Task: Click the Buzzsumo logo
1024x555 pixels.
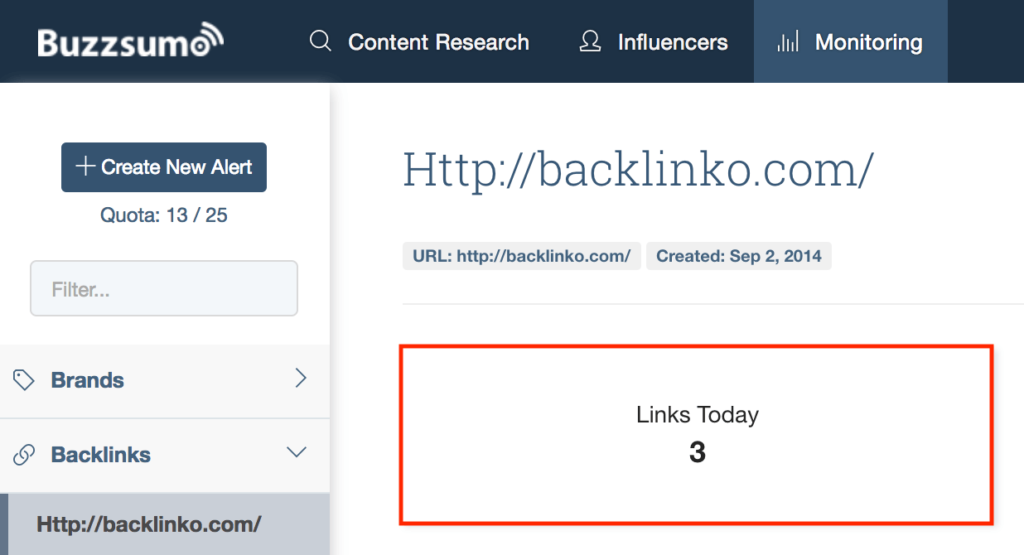Action: click(x=130, y=42)
